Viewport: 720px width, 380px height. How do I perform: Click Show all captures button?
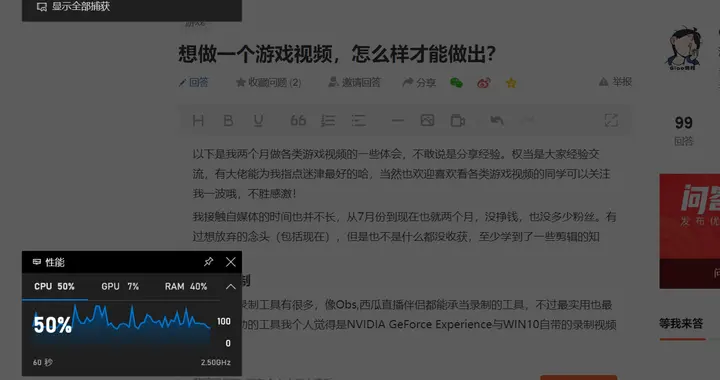point(73,6)
